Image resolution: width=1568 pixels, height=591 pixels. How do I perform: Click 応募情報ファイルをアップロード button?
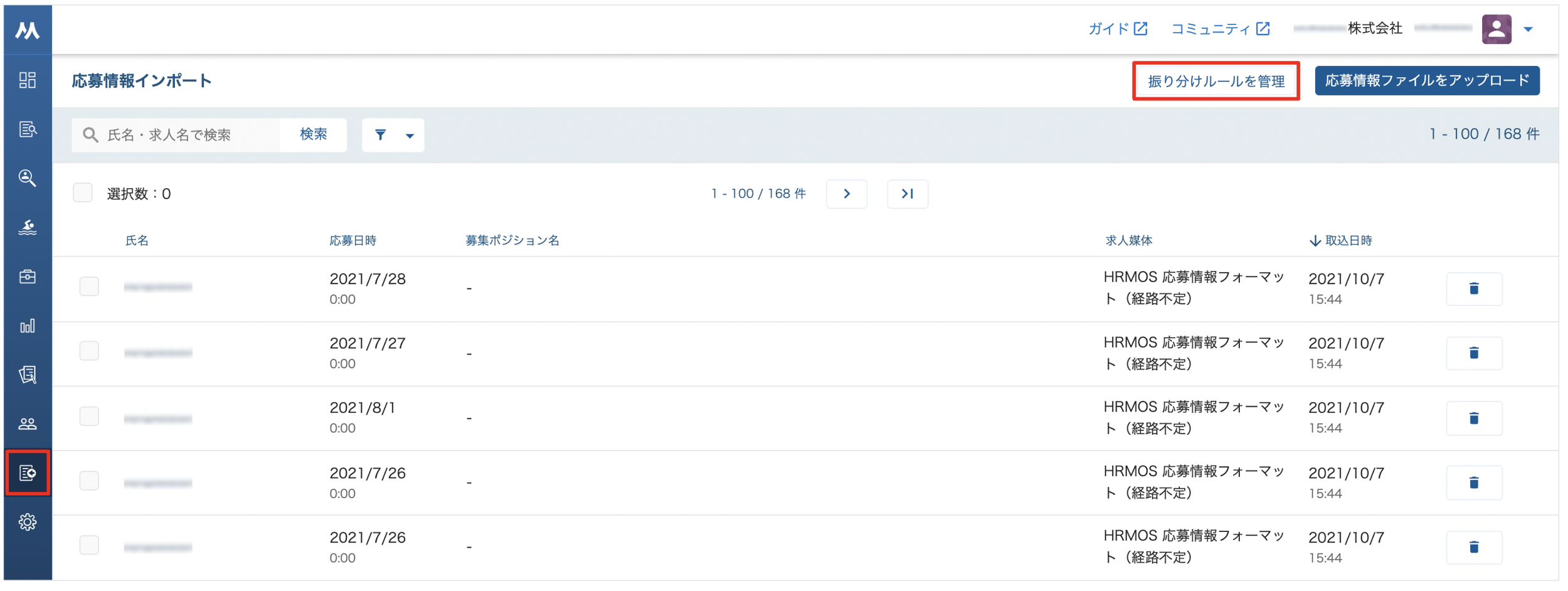pos(1427,81)
